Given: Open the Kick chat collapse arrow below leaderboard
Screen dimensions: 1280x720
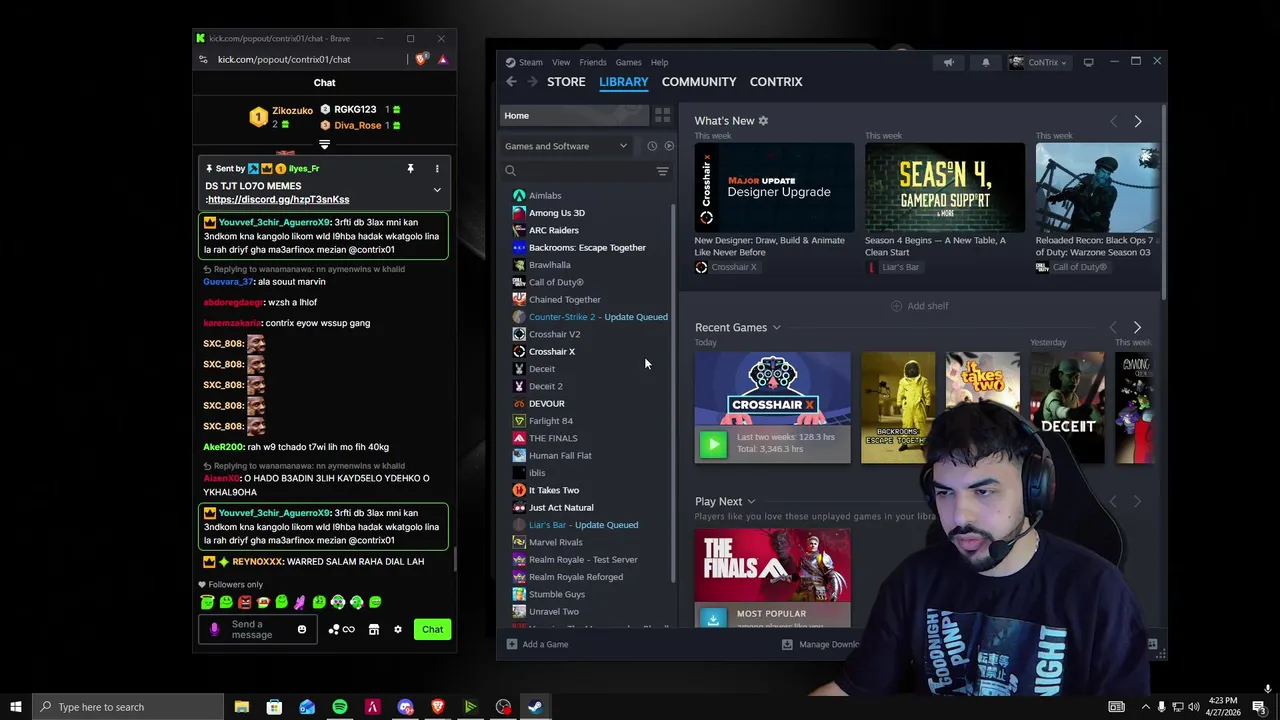Looking at the screenshot, I should (x=324, y=144).
